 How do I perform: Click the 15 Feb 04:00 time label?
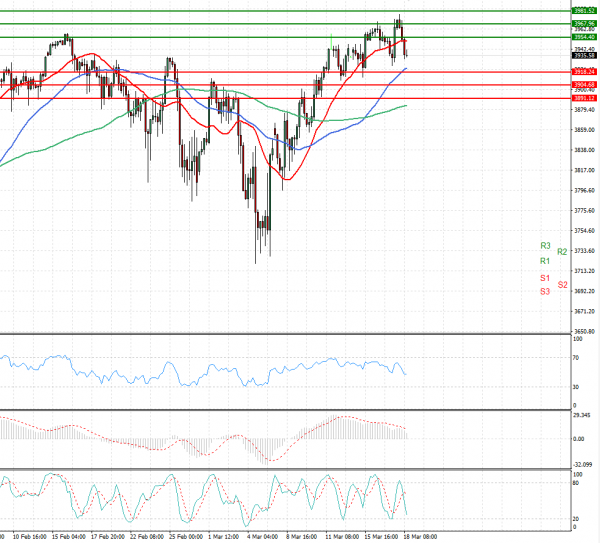pyautogui.click(x=69, y=537)
